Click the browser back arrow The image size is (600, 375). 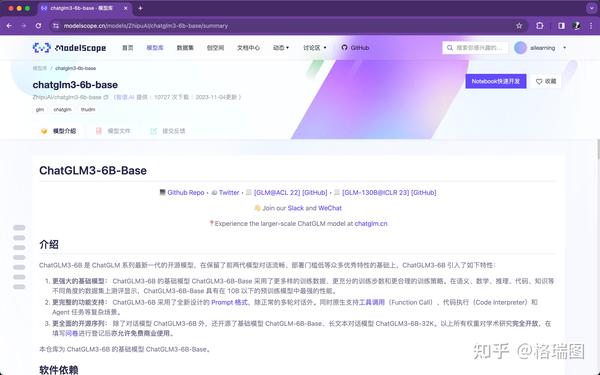pos(9,26)
